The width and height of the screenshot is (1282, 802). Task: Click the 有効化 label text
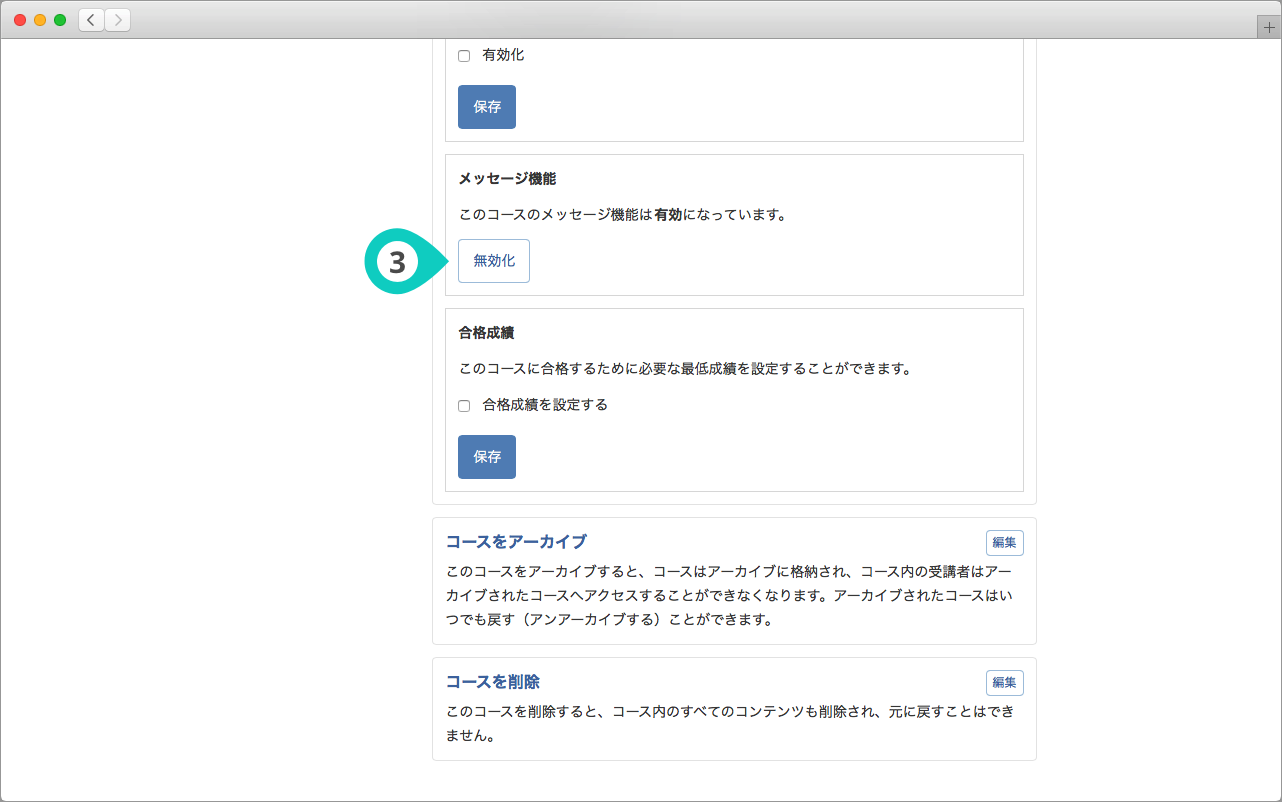tap(503, 55)
